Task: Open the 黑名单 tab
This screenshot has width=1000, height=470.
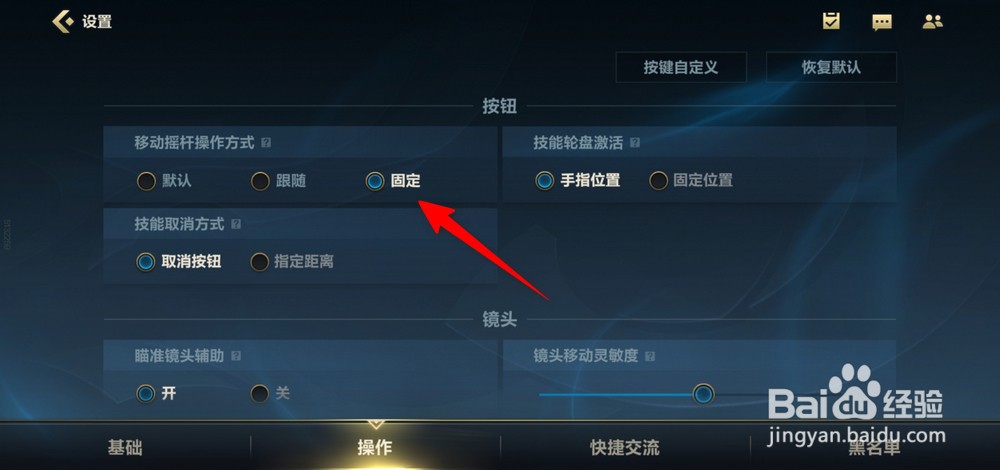Action: (874, 448)
